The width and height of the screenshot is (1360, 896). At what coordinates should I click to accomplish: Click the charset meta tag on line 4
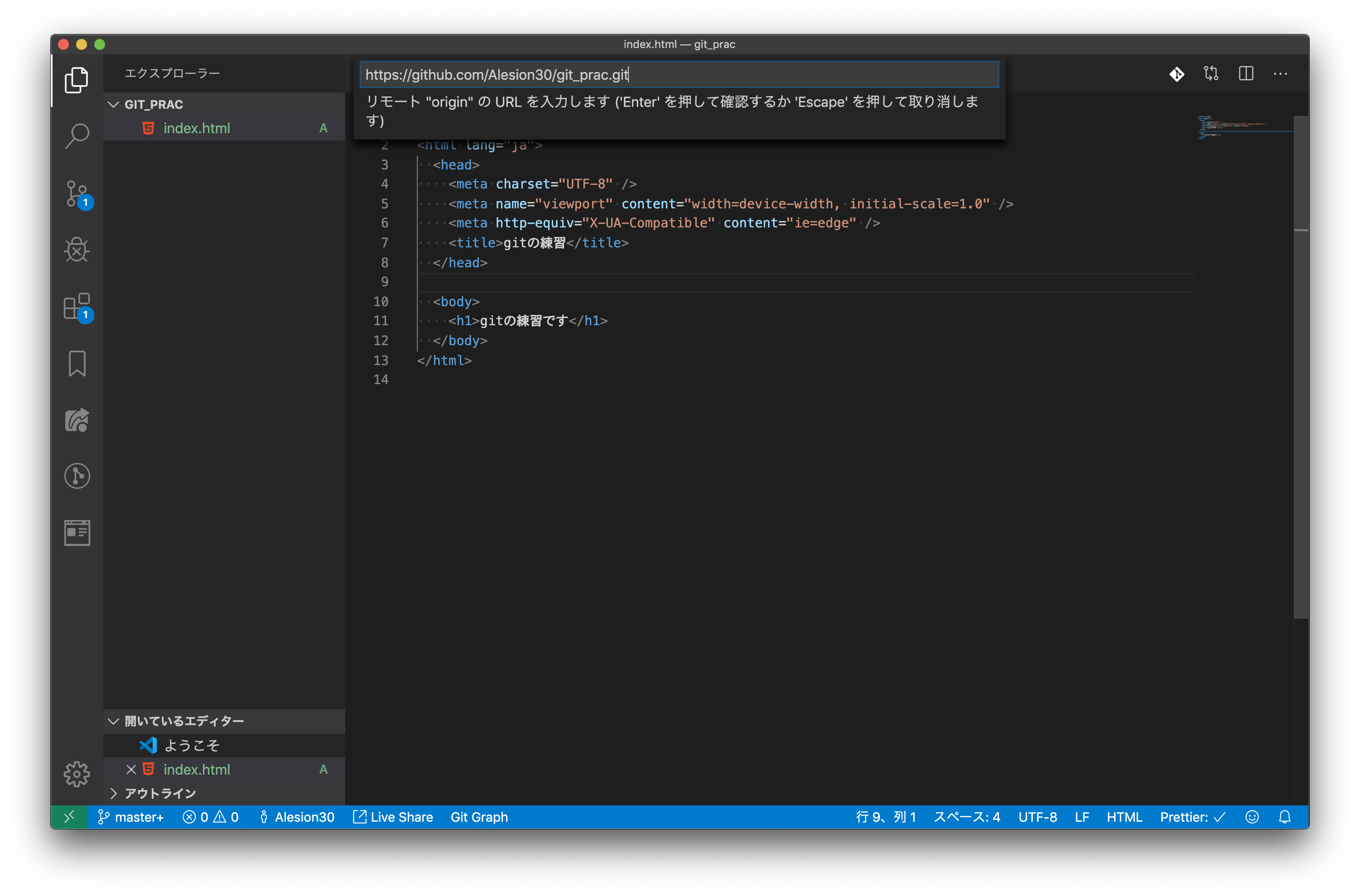coord(542,183)
